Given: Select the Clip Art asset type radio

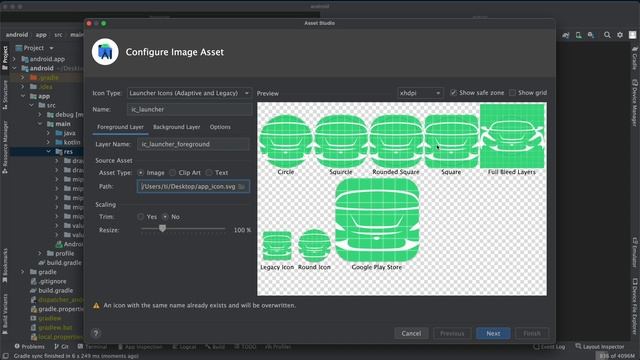Looking at the screenshot, I should click(x=173, y=173).
